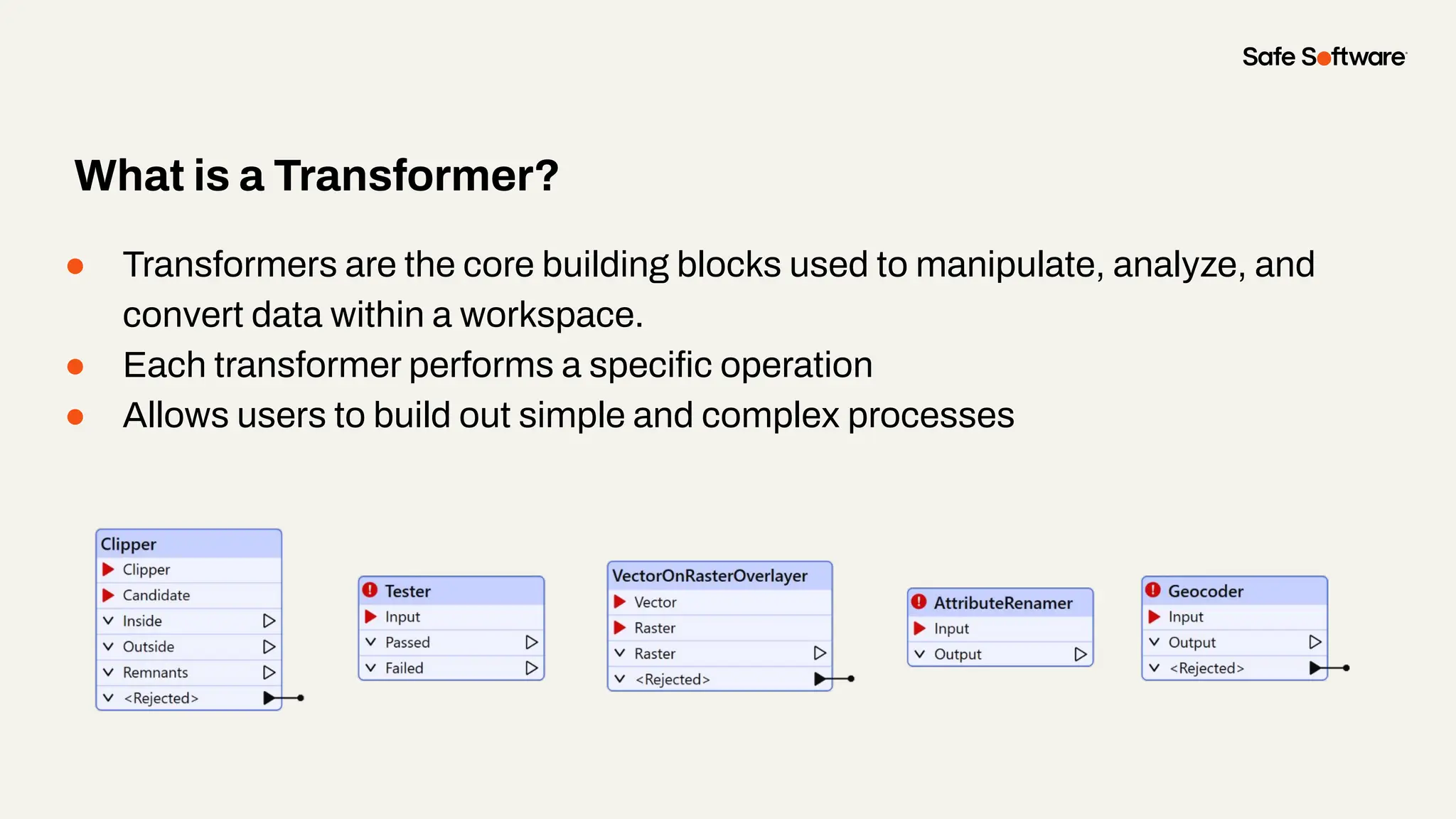Screen dimensions: 1456x819
Task: Expand the Remnants port chevron
Action: pyautogui.click(x=108, y=672)
